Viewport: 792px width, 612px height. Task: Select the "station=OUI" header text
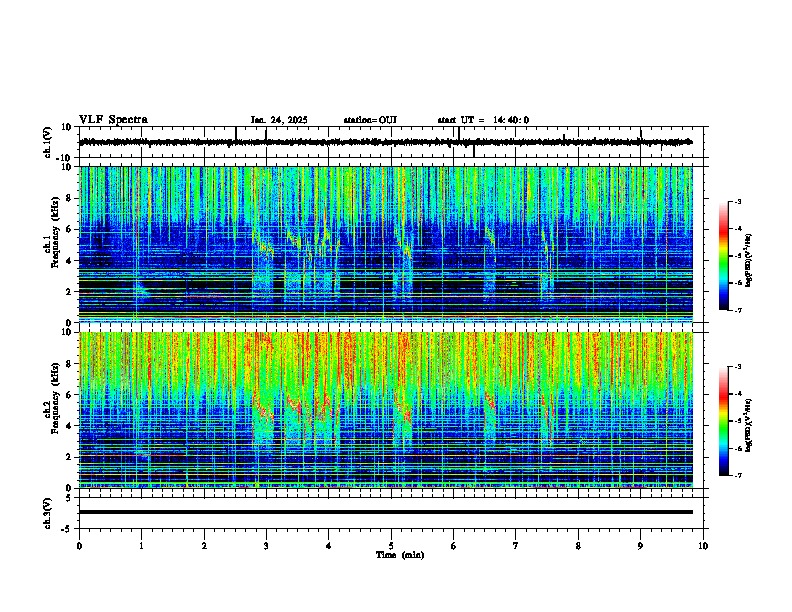point(370,120)
